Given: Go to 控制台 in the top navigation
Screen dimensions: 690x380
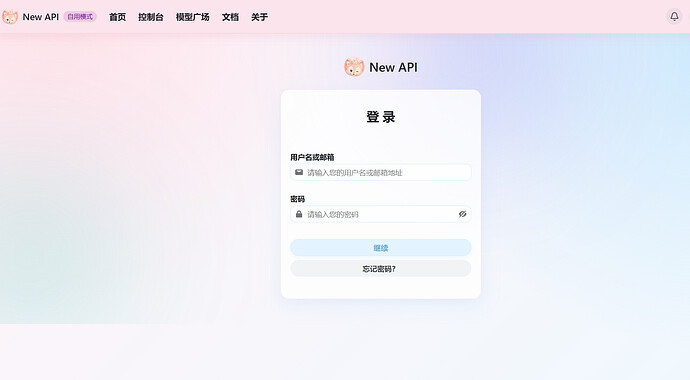Looking at the screenshot, I should coord(151,17).
